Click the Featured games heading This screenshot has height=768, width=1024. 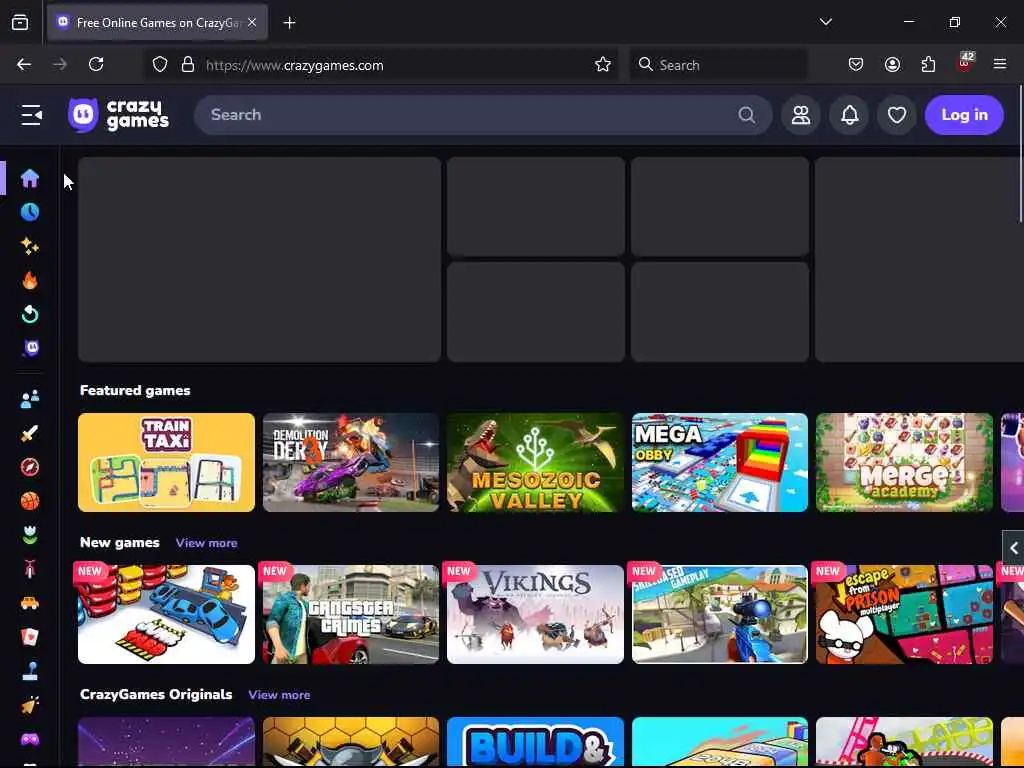[135, 391]
